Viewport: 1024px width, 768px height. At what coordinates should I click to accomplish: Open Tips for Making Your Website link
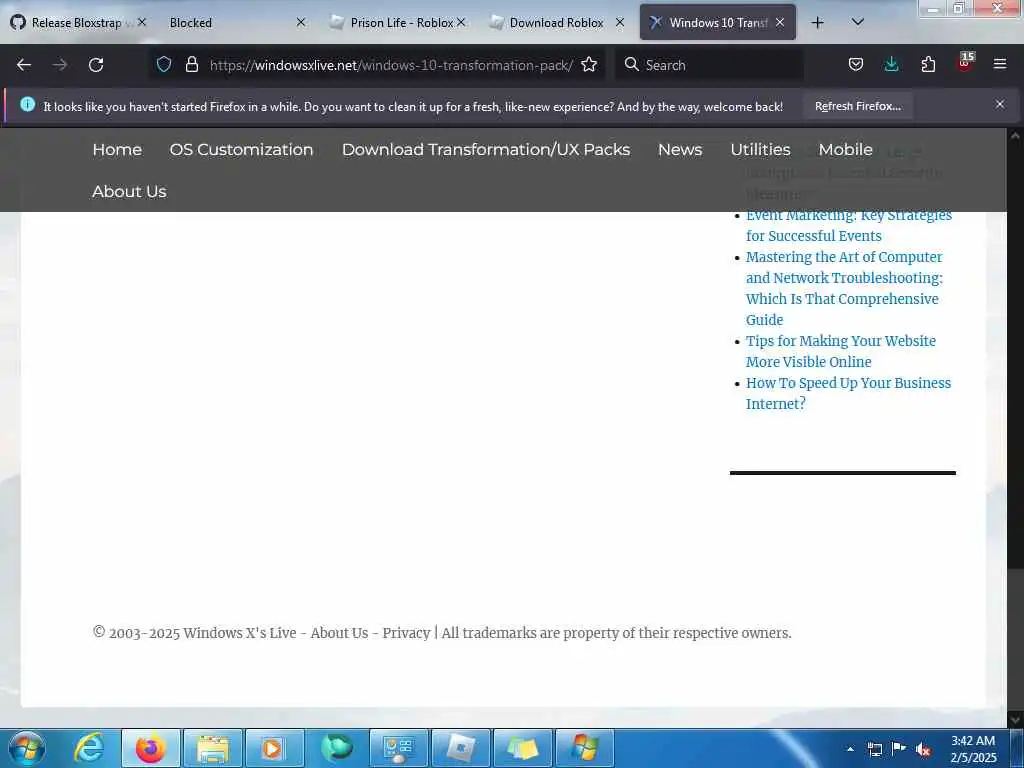[x=840, y=351]
